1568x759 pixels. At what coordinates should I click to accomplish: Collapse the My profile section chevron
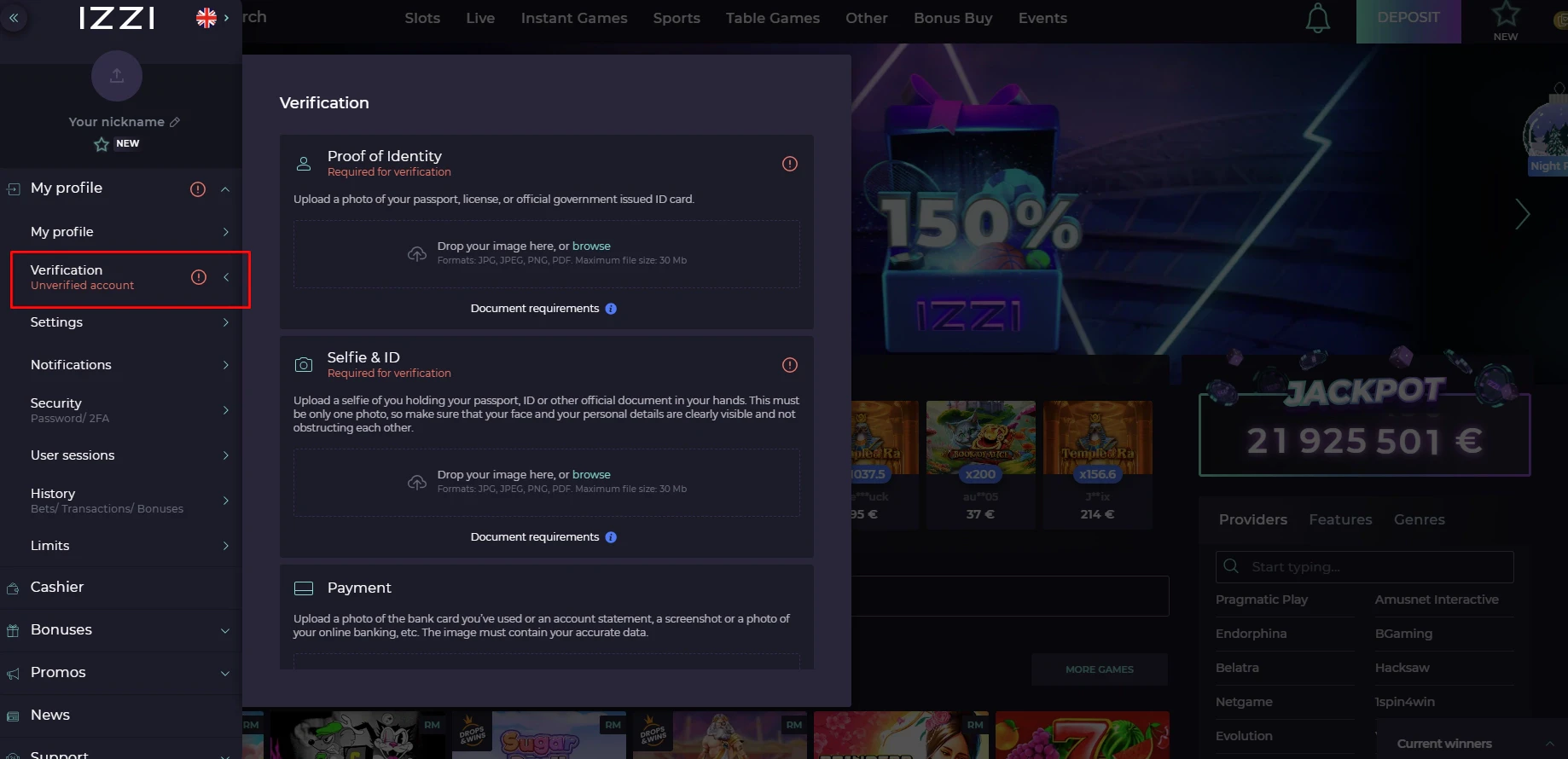225,189
